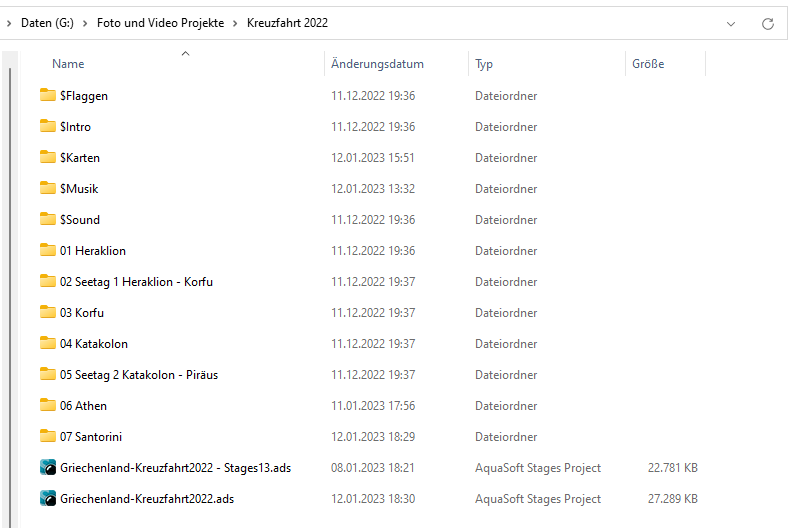Screen dimensions: 795x528
Task: Go to Daten (G:) in breadcrumb
Action: pos(50,23)
